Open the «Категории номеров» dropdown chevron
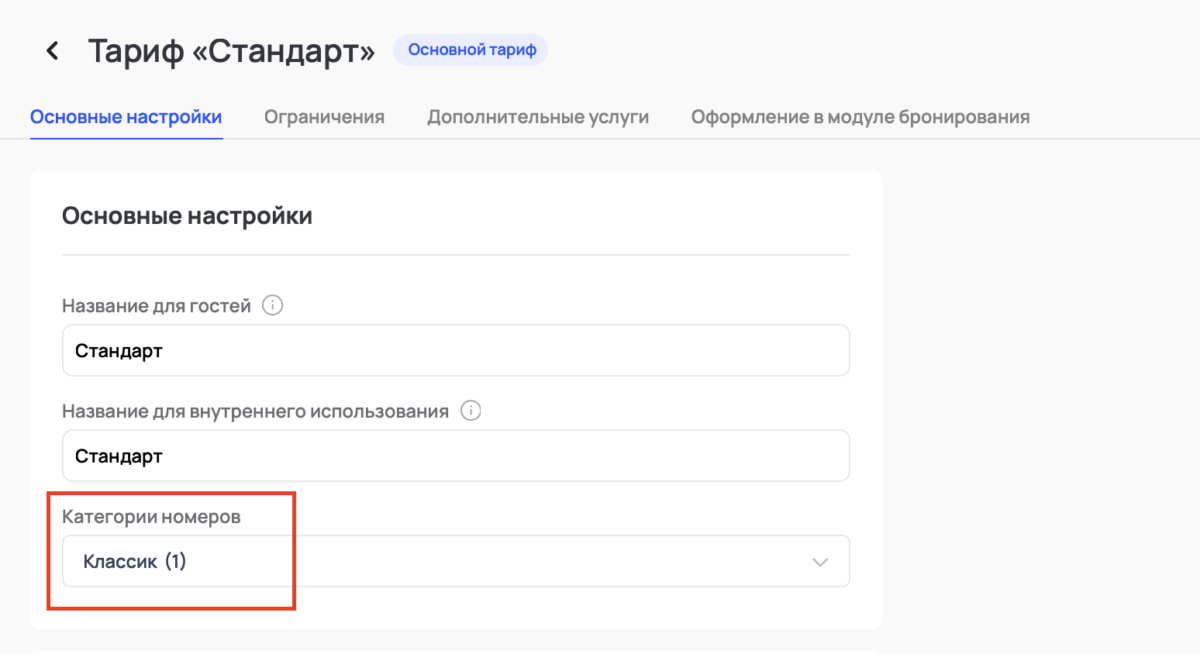1200x654 pixels. tap(820, 561)
